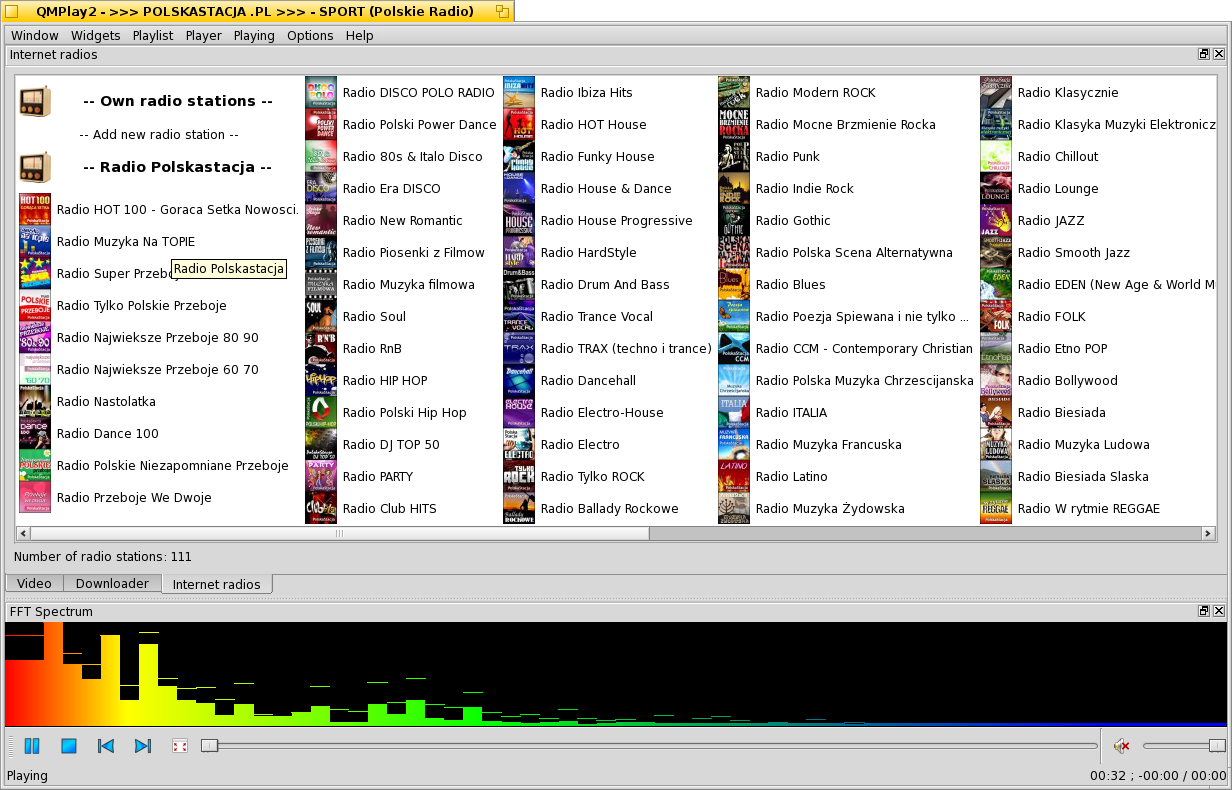Select Radio Muzyka Francuska station
The height and width of the screenshot is (790, 1232).
point(829,444)
